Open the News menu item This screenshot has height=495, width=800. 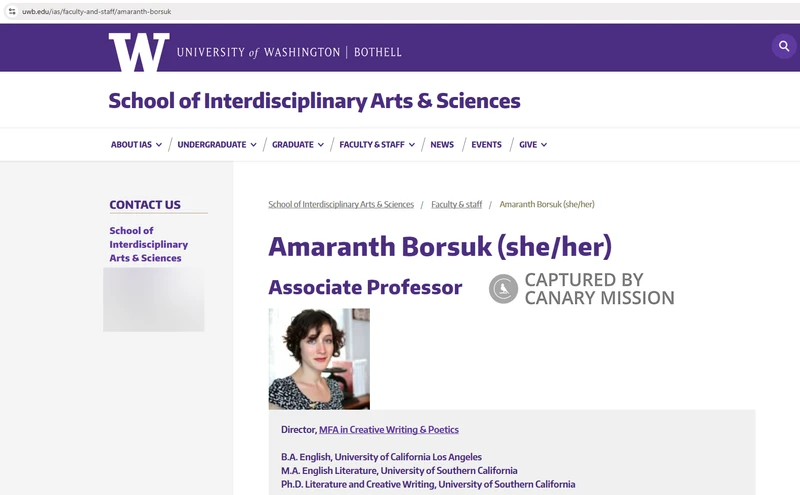[442, 144]
